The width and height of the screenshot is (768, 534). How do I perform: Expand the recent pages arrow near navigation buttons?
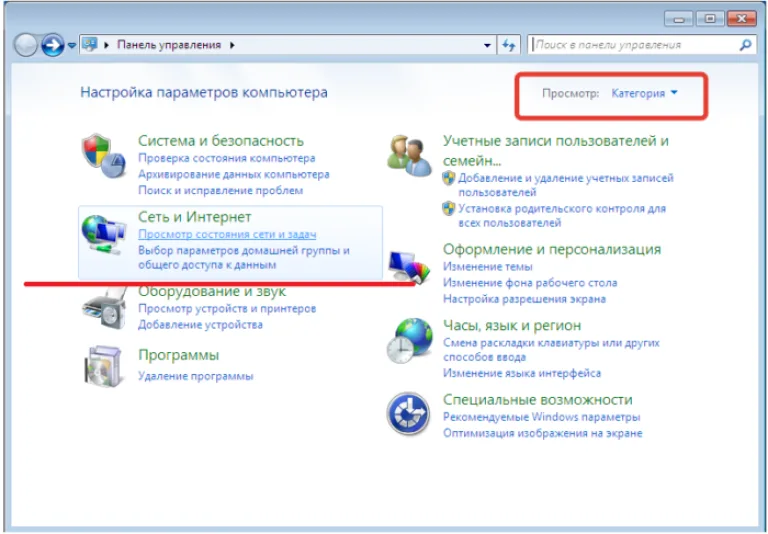[72, 46]
